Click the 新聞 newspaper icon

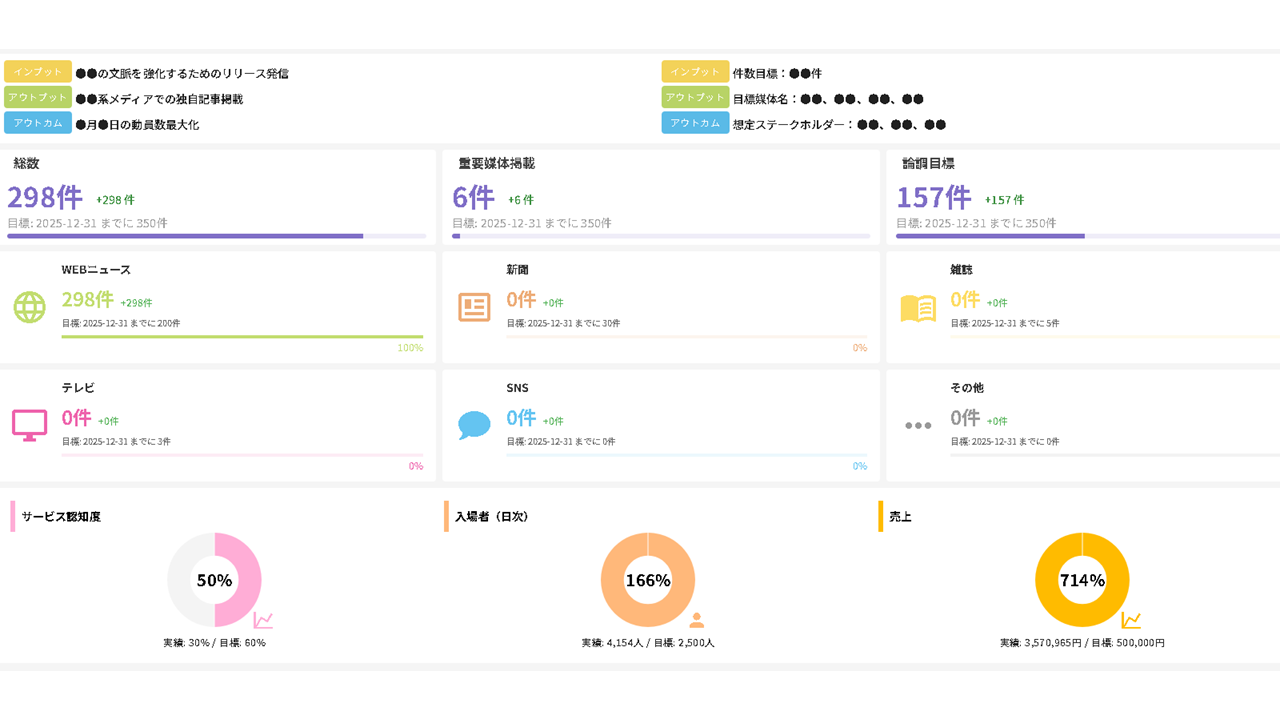474,307
